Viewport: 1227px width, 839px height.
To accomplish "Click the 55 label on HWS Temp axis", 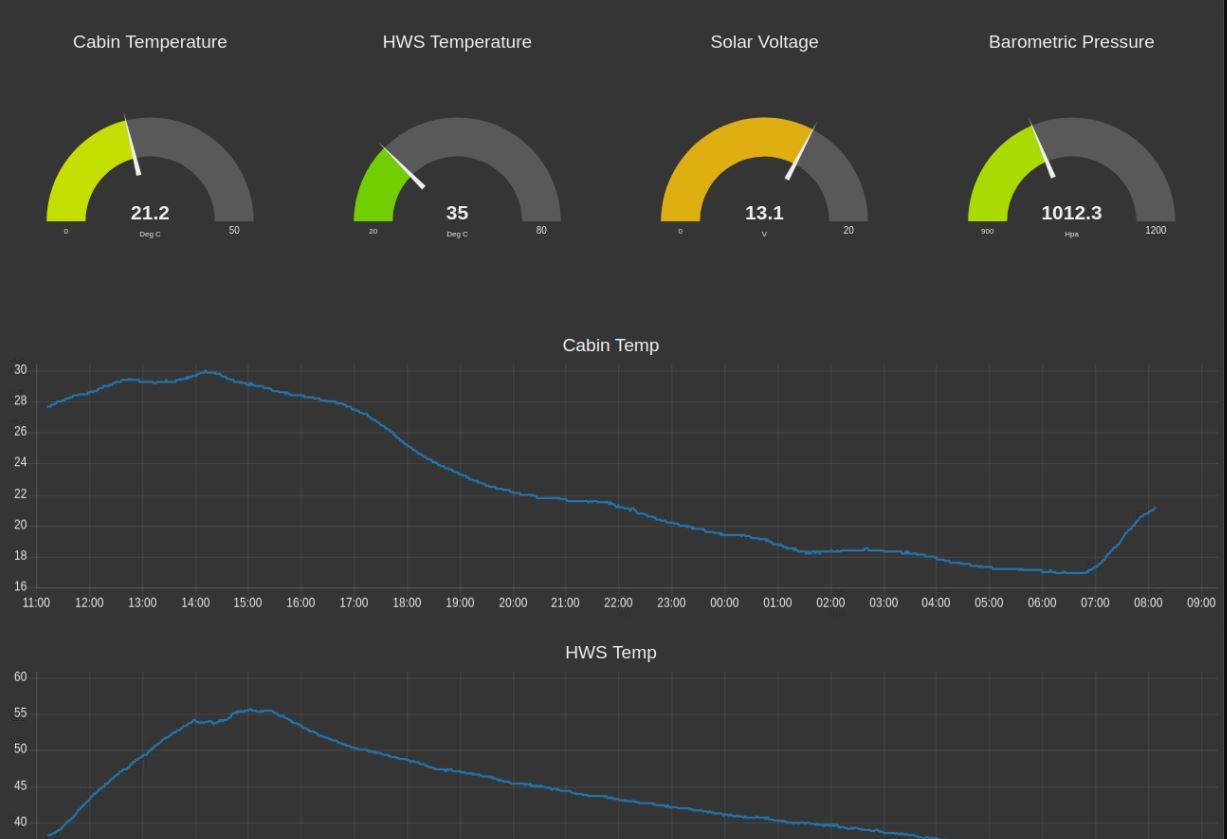I will [20, 713].
